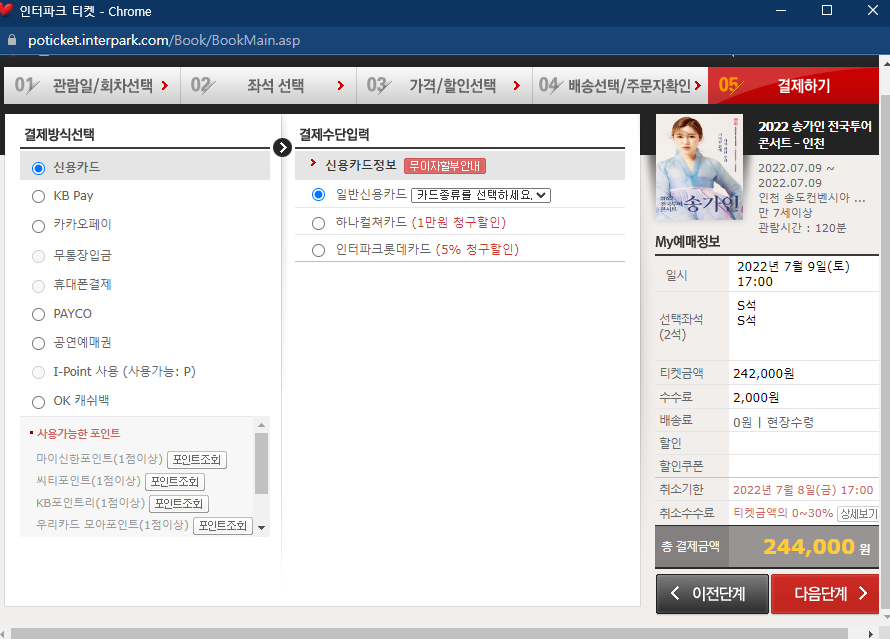Choose OK 캐쉬백 payment option
The width and height of the screenshot is (890, 639).
(39, 402)
